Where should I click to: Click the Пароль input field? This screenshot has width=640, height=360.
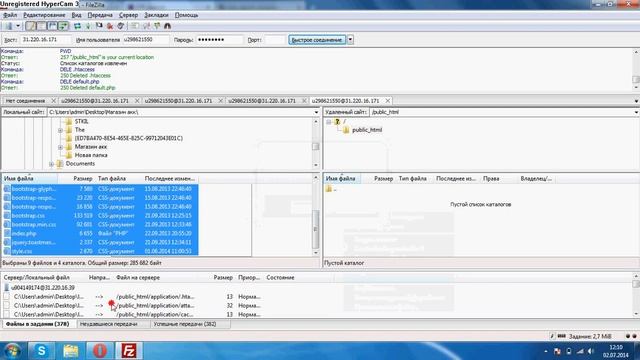click(220, 40)
